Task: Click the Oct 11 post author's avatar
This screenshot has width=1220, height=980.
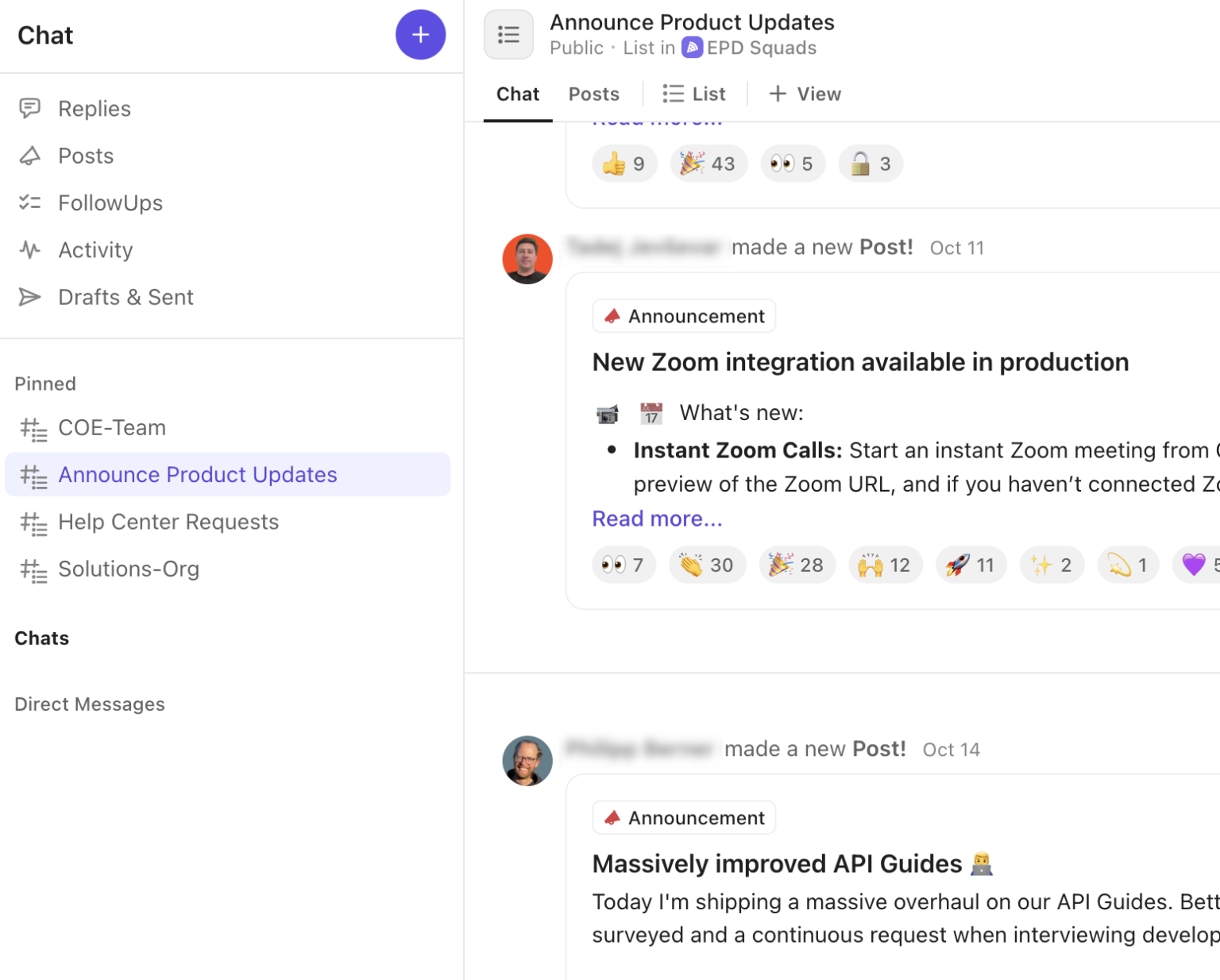Action: pos(527,259)
